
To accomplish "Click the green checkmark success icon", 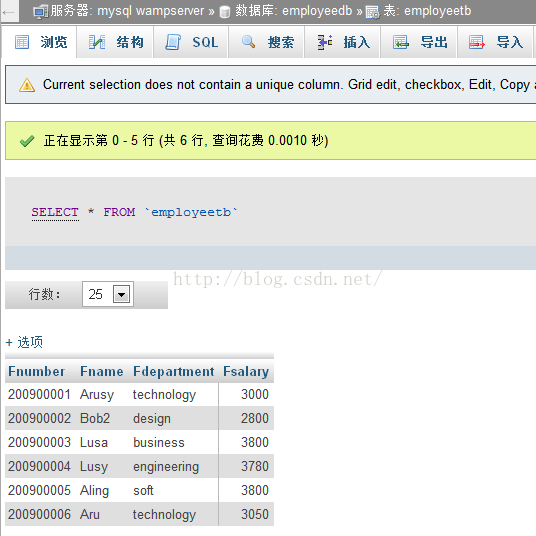I will click(27, 141).
